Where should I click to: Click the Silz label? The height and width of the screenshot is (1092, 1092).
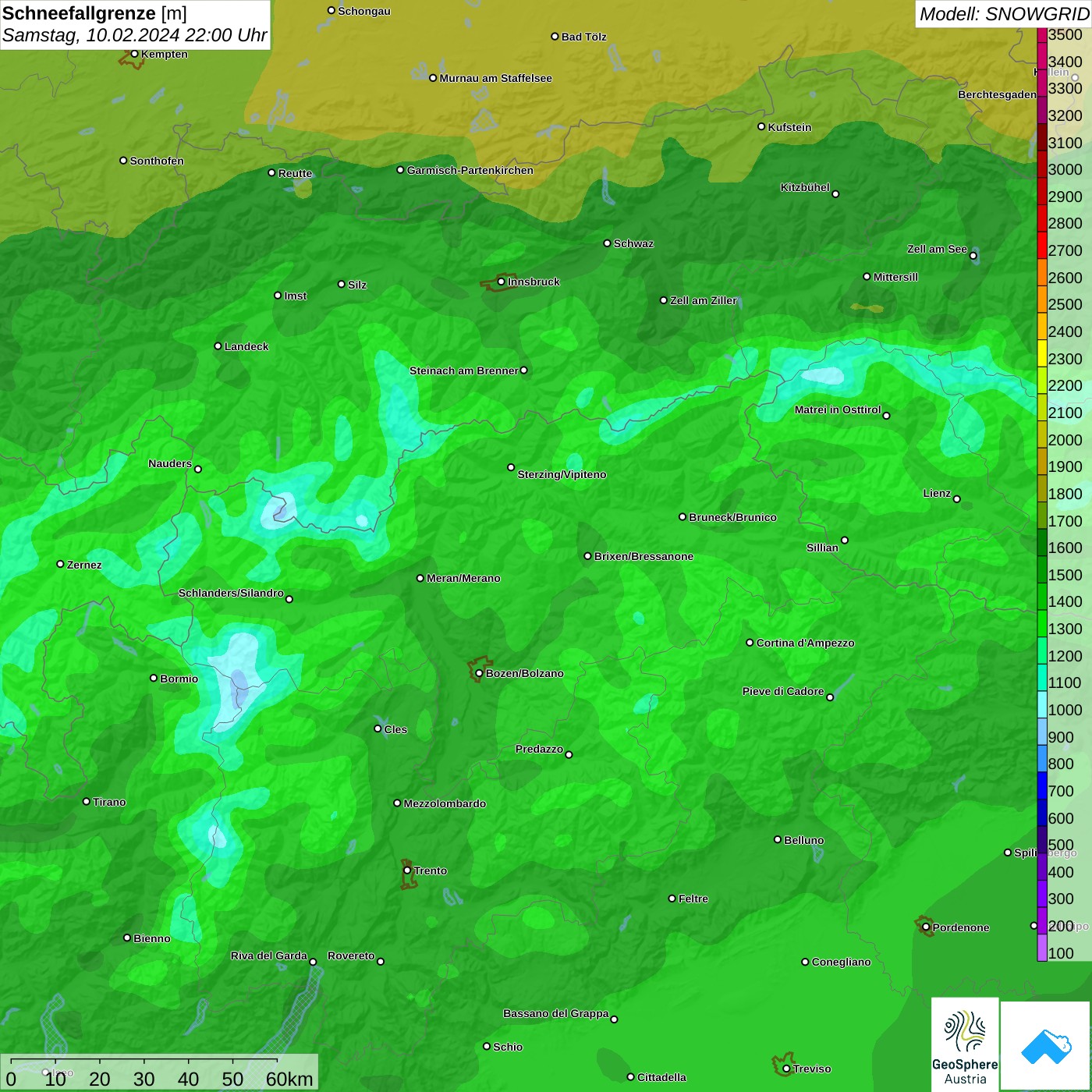pos(356,285)
